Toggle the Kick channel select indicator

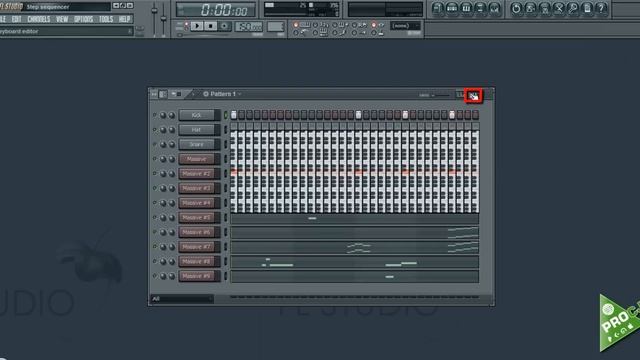[x=225, y=116]
